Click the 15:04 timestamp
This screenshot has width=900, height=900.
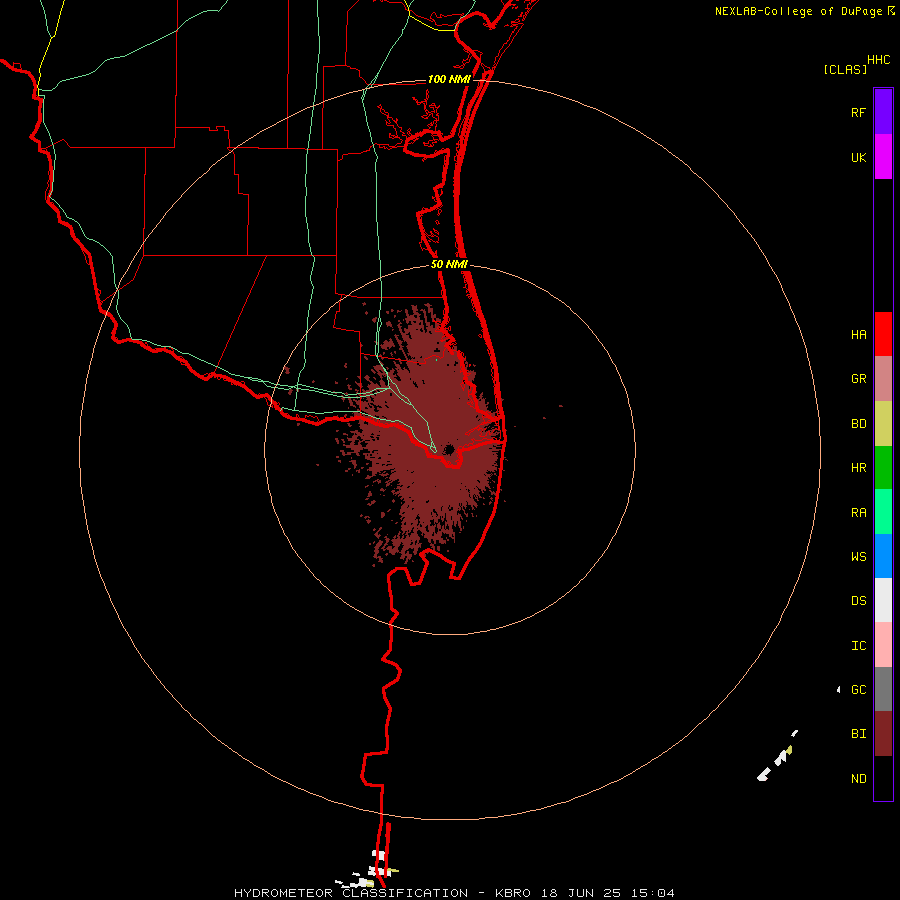point(655,893)
